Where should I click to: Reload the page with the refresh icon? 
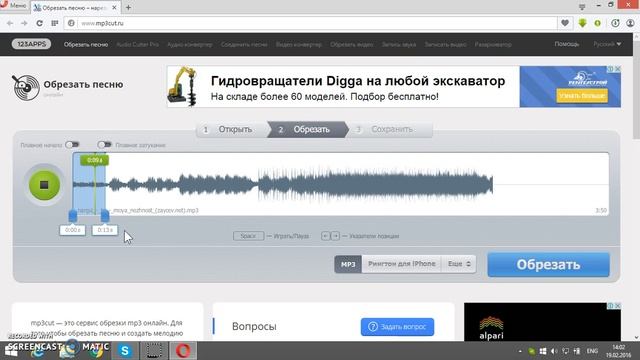tap(40, 23)
